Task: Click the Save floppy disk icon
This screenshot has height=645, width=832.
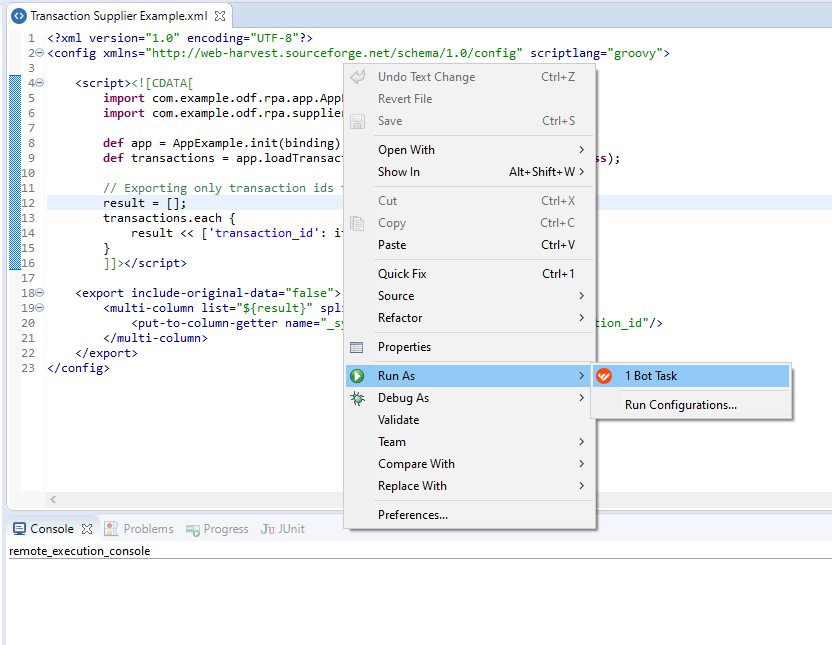Action: click(357, 121)
